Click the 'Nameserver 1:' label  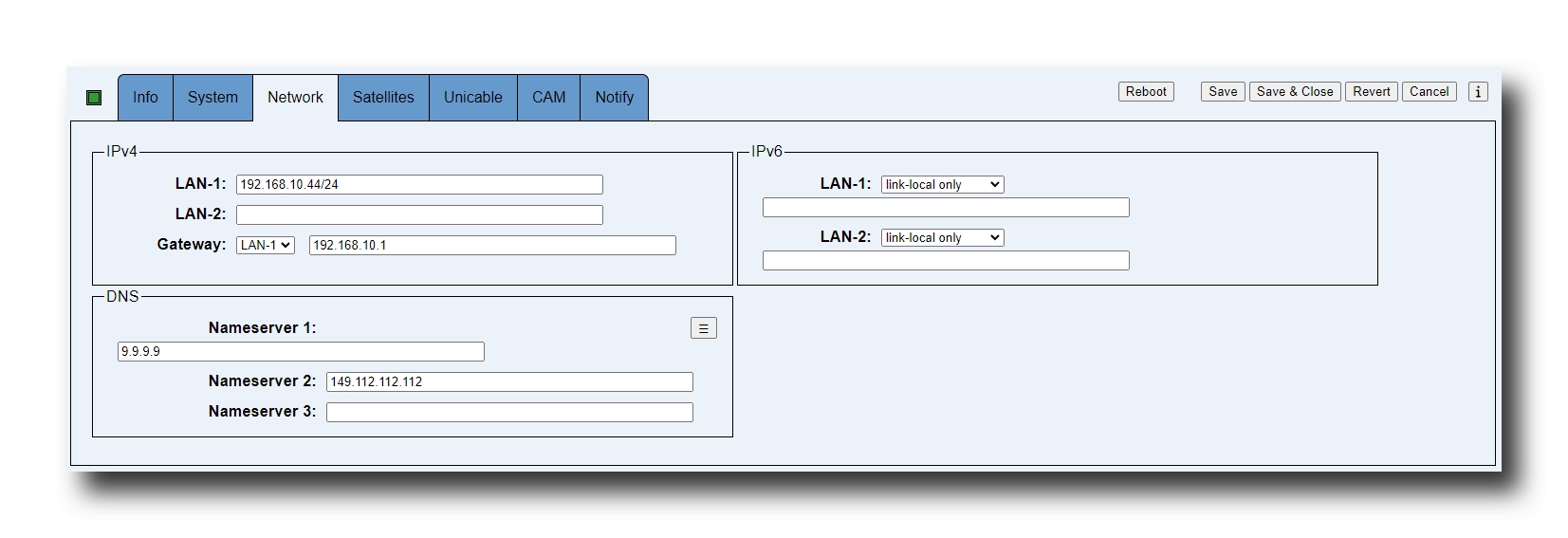coord(262,328)
